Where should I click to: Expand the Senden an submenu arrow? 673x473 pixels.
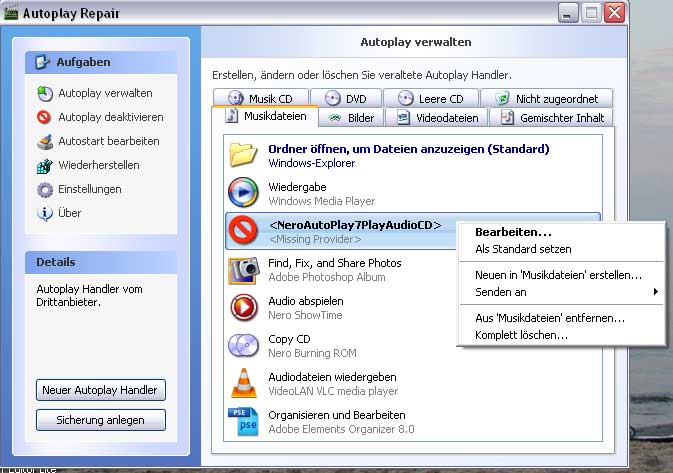tap(655, 292)
